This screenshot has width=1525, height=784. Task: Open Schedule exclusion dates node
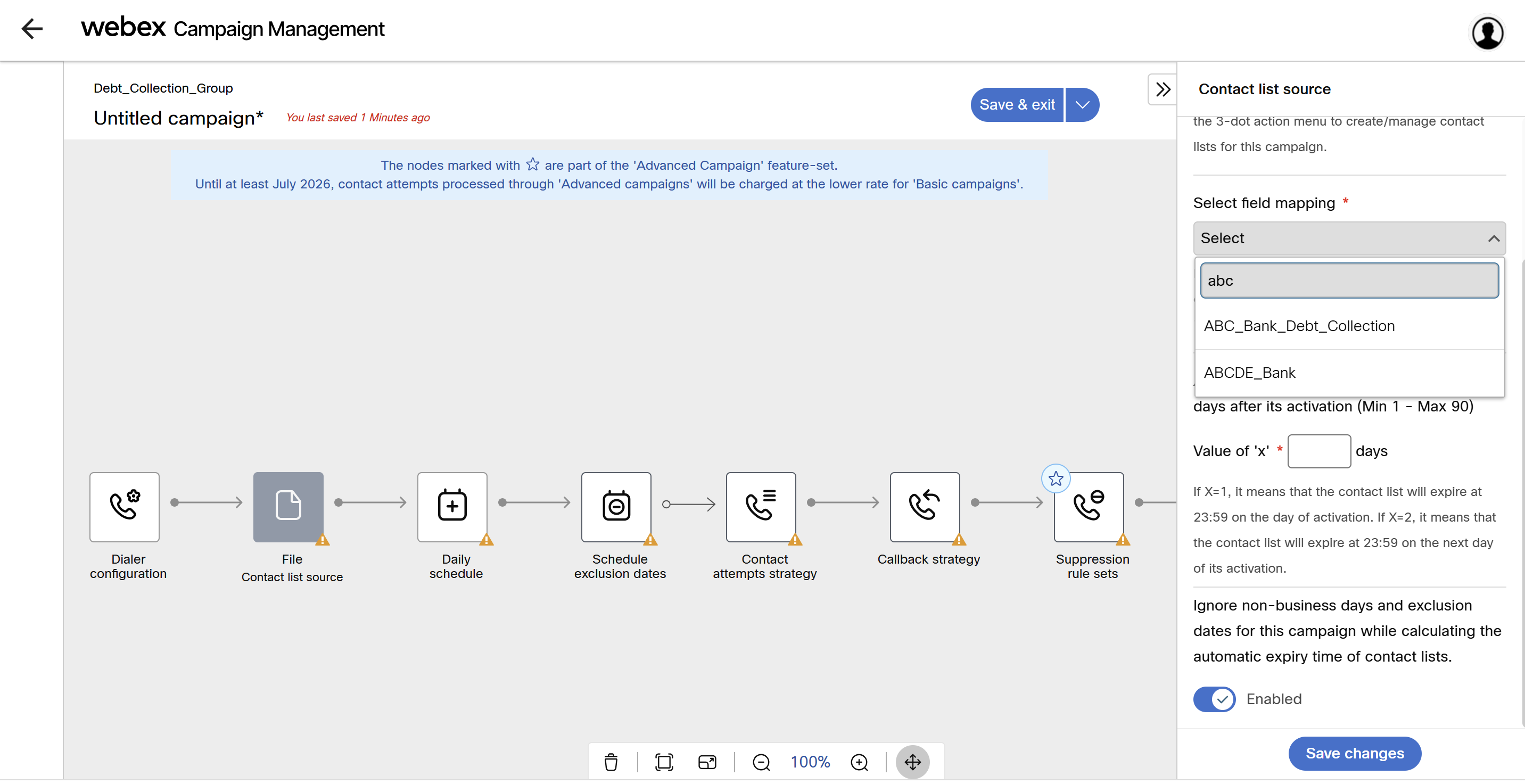[x=616, y=506]
